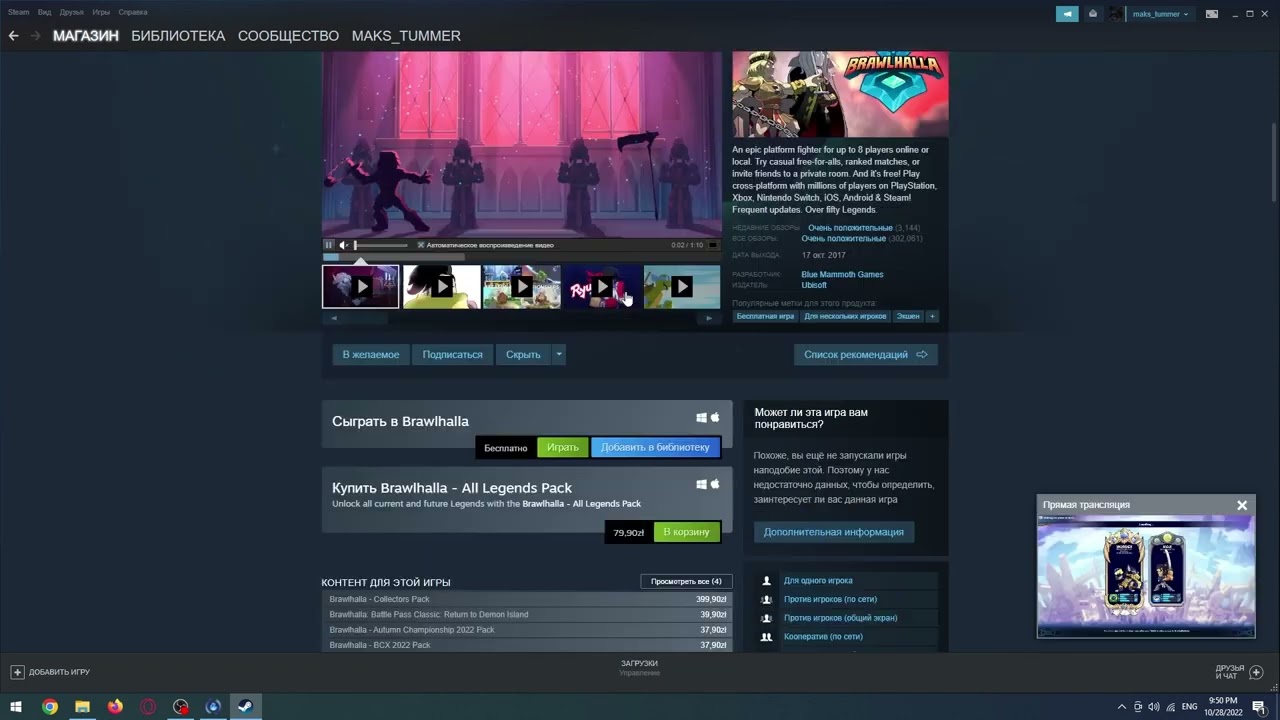Go to the МАГАЗИН tab
This screenshot has width=1280, height=720.
(x=86, y=36)
